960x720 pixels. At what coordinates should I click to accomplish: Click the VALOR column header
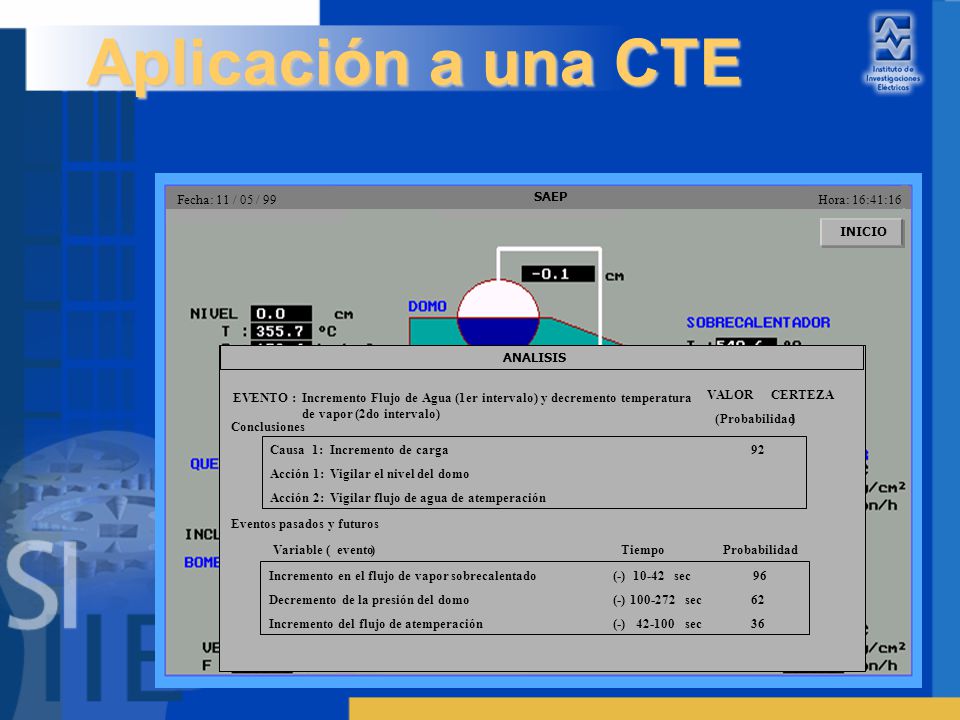point(730,395)
